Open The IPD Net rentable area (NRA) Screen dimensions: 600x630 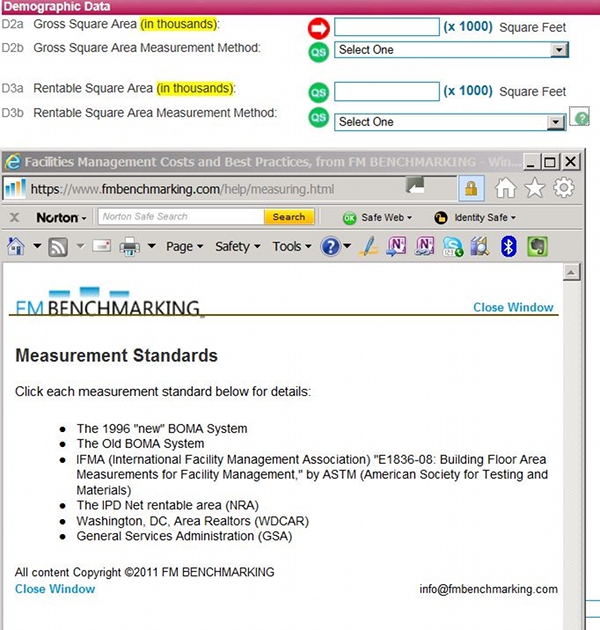coord(168,505)
